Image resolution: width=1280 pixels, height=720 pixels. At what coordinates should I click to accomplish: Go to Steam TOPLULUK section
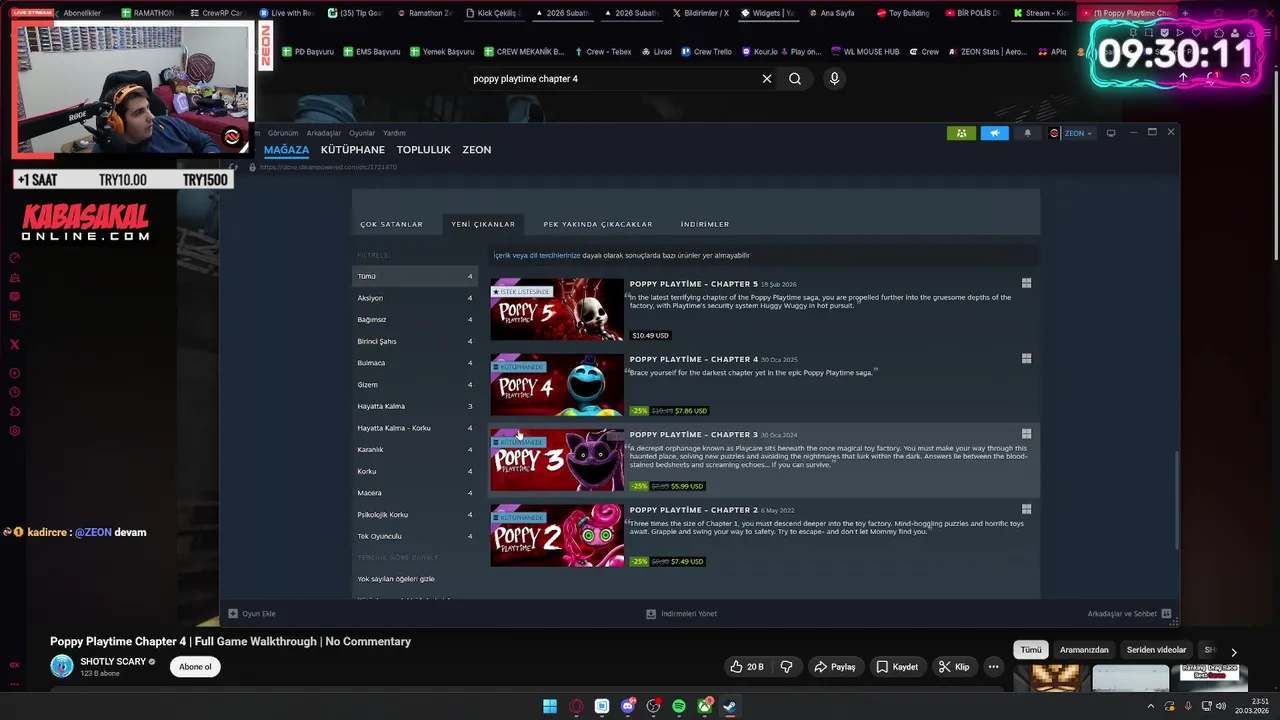coord(424,150)
